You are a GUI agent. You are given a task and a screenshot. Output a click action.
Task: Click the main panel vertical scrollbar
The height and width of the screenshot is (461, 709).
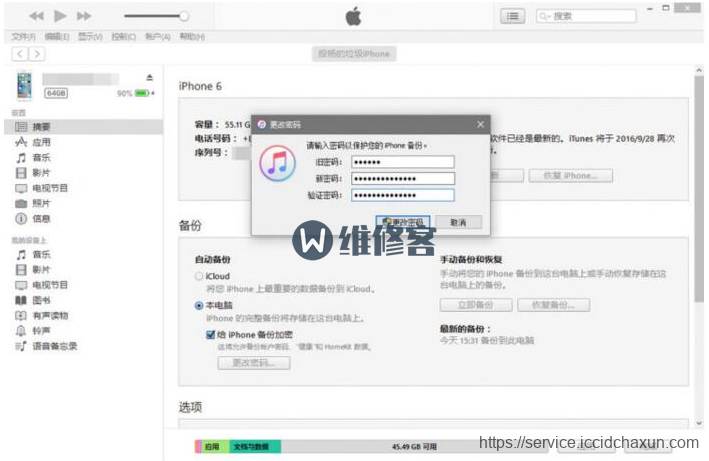tap(699, 189)
